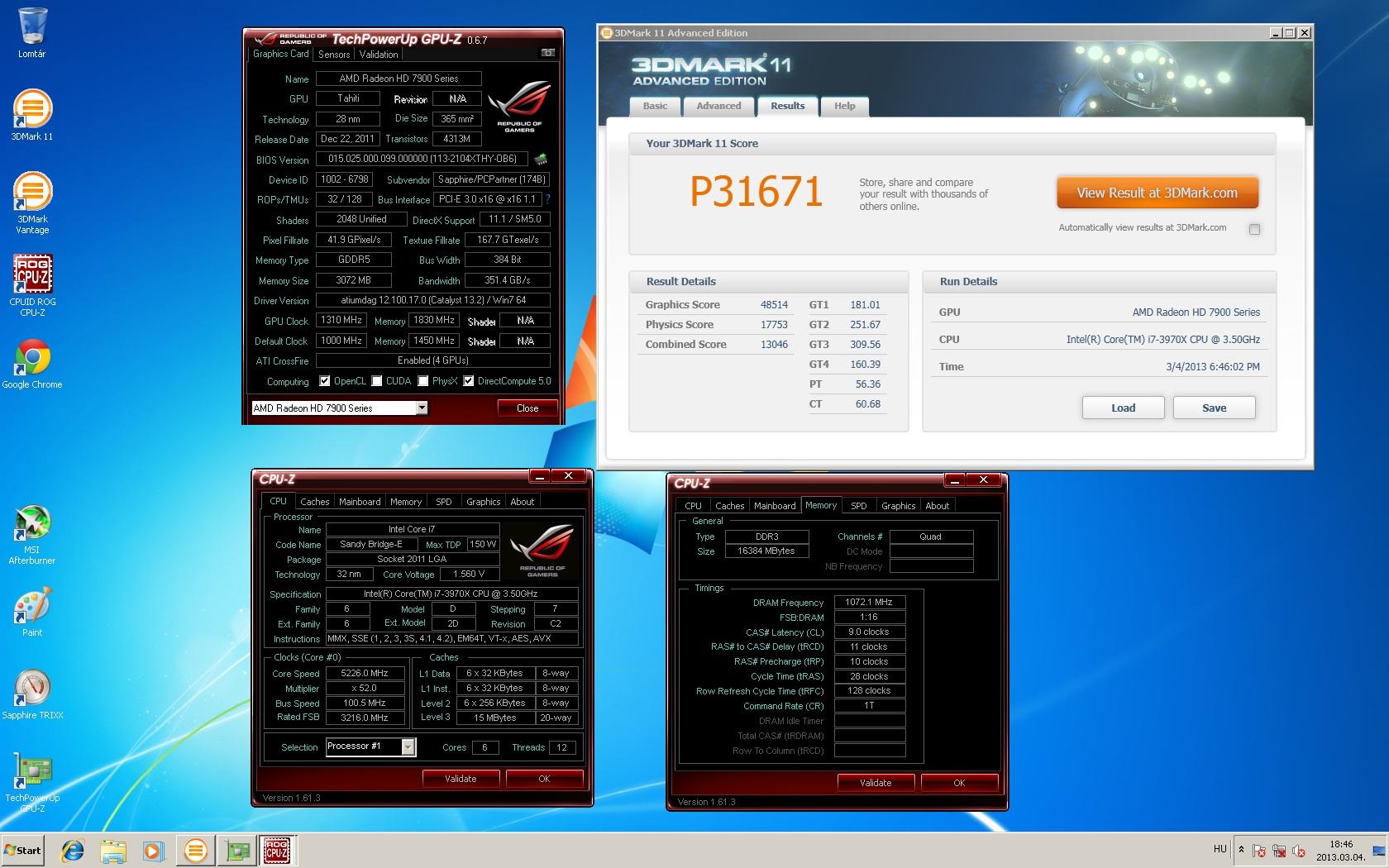Click the HU language indicator
This screenshot has height=868, width=1389.
[x=1220, y=850]
